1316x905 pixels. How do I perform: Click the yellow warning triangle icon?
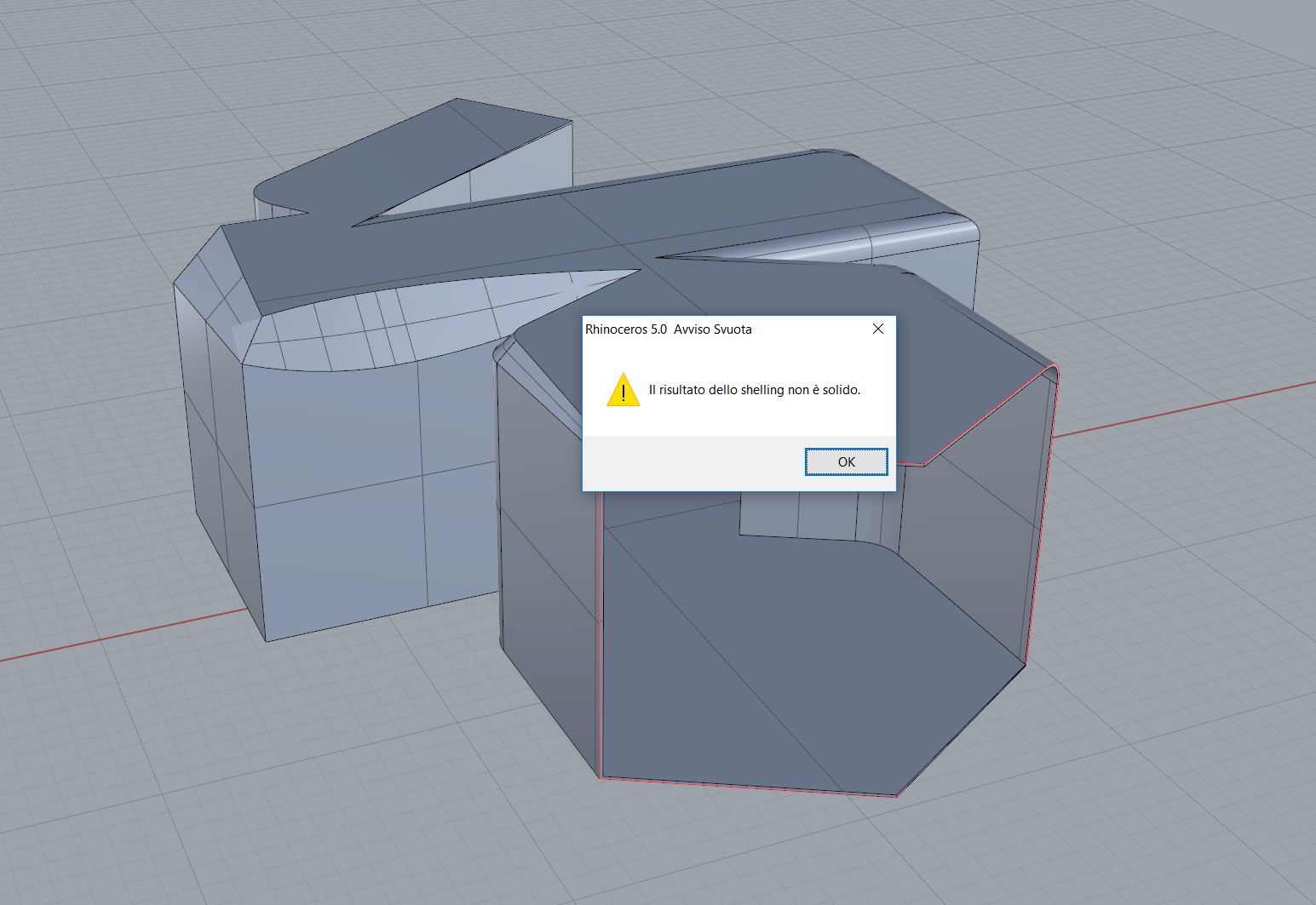point(623,390)
